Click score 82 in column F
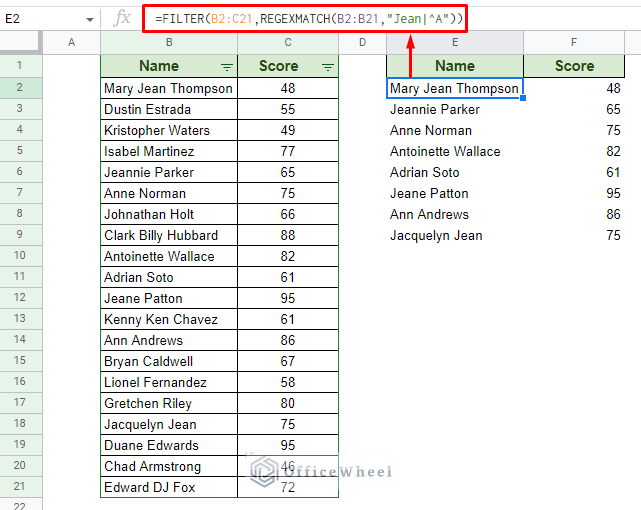The image size is (641, 510). click(x=574, y=152)
